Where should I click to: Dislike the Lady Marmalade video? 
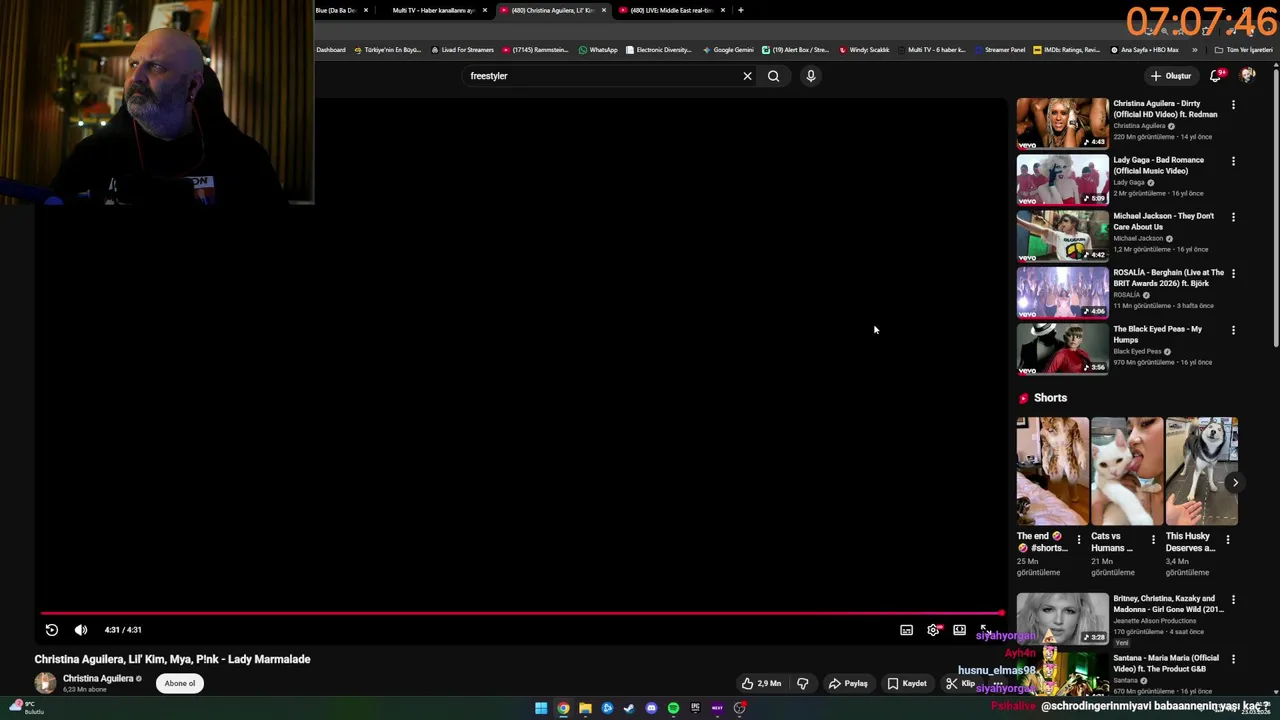802,684
